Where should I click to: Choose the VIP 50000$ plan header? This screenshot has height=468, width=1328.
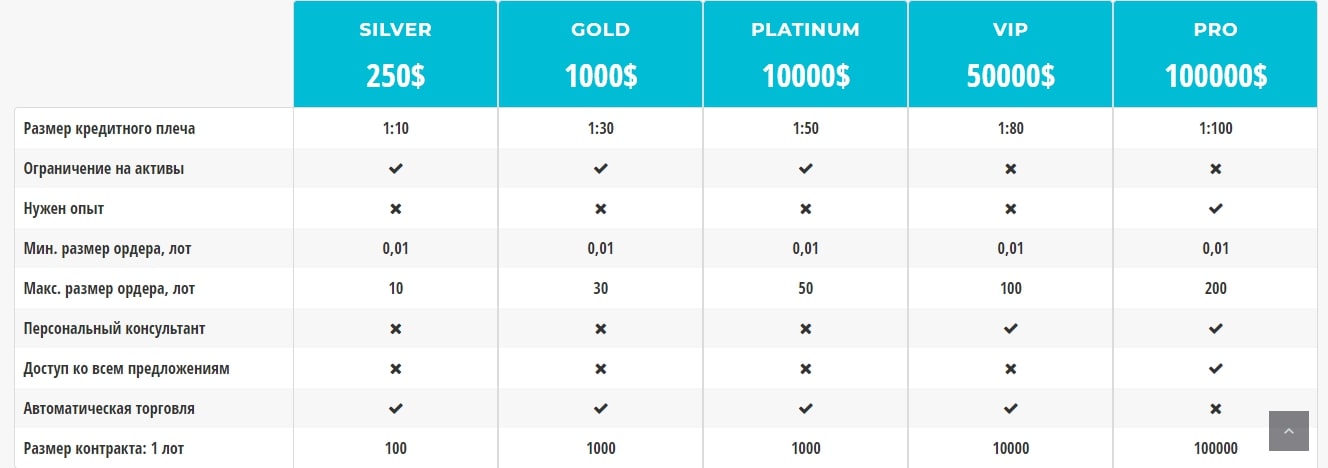pos(1010,54)
